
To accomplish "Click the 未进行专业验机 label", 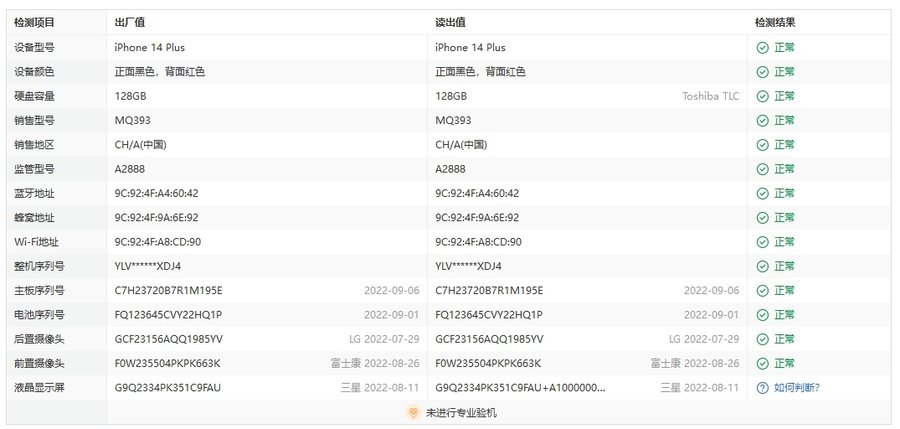I will (x=461, y=413).
